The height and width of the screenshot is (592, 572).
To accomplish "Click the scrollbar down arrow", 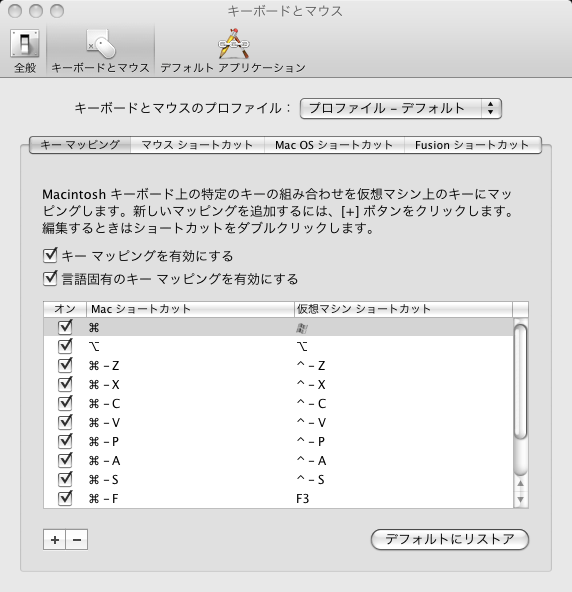I will point(521,500).
